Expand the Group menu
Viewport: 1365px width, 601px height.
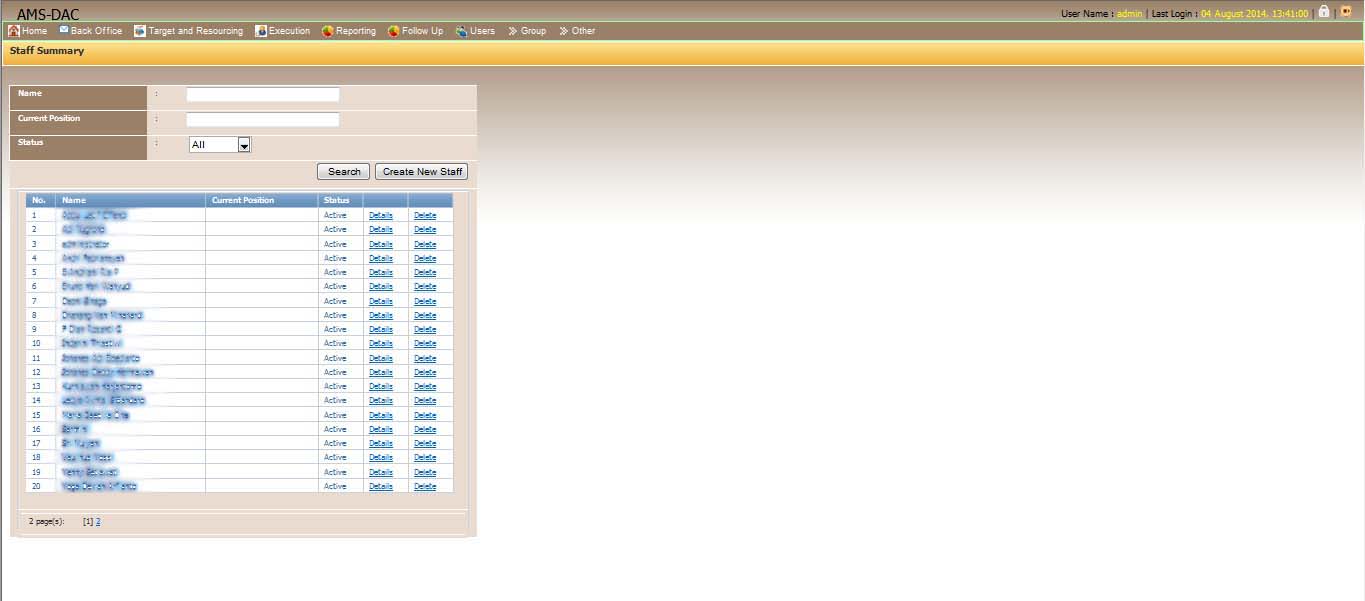point(527,31)
